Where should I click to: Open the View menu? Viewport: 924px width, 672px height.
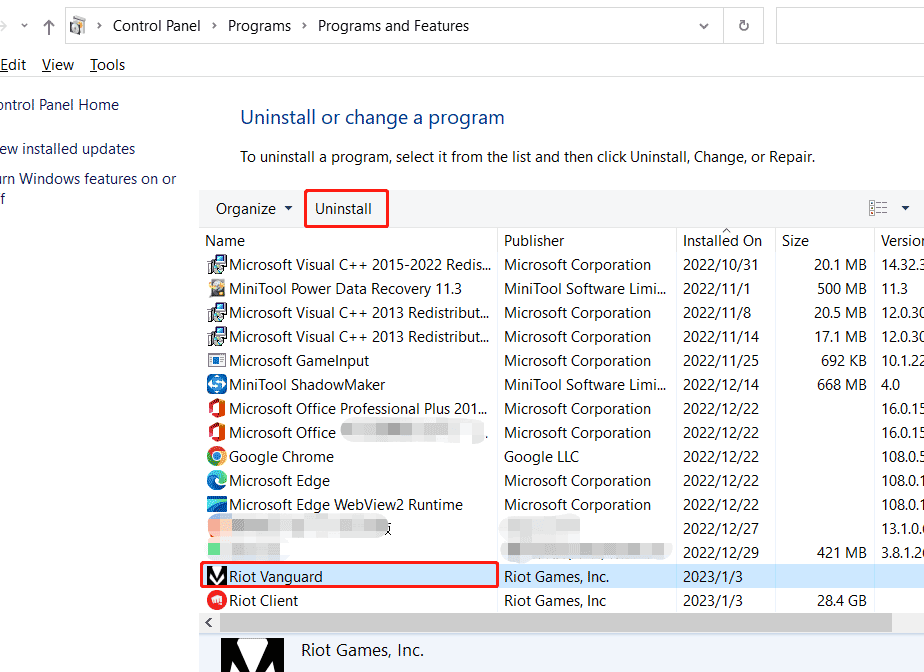coord(58,65)
